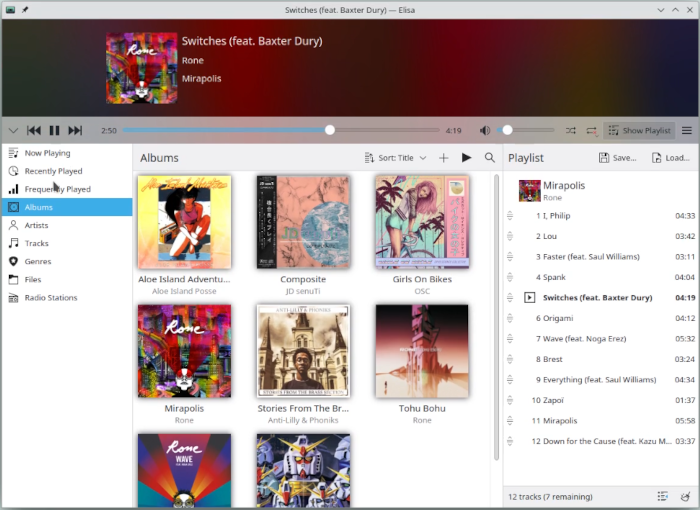Click the playing indicator on Switches row

(x=529, y=297)
